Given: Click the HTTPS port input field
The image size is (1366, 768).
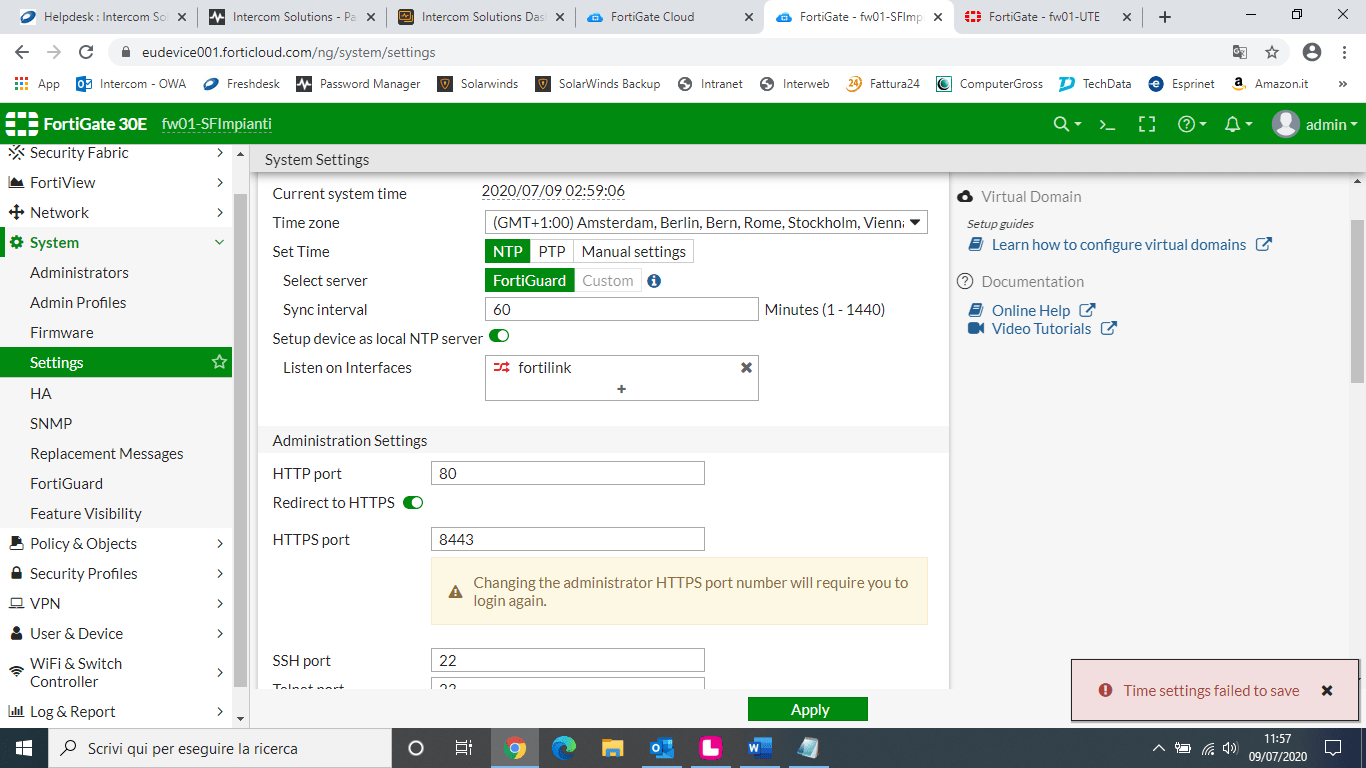Looking at the screenshot, I should (567, 539).
